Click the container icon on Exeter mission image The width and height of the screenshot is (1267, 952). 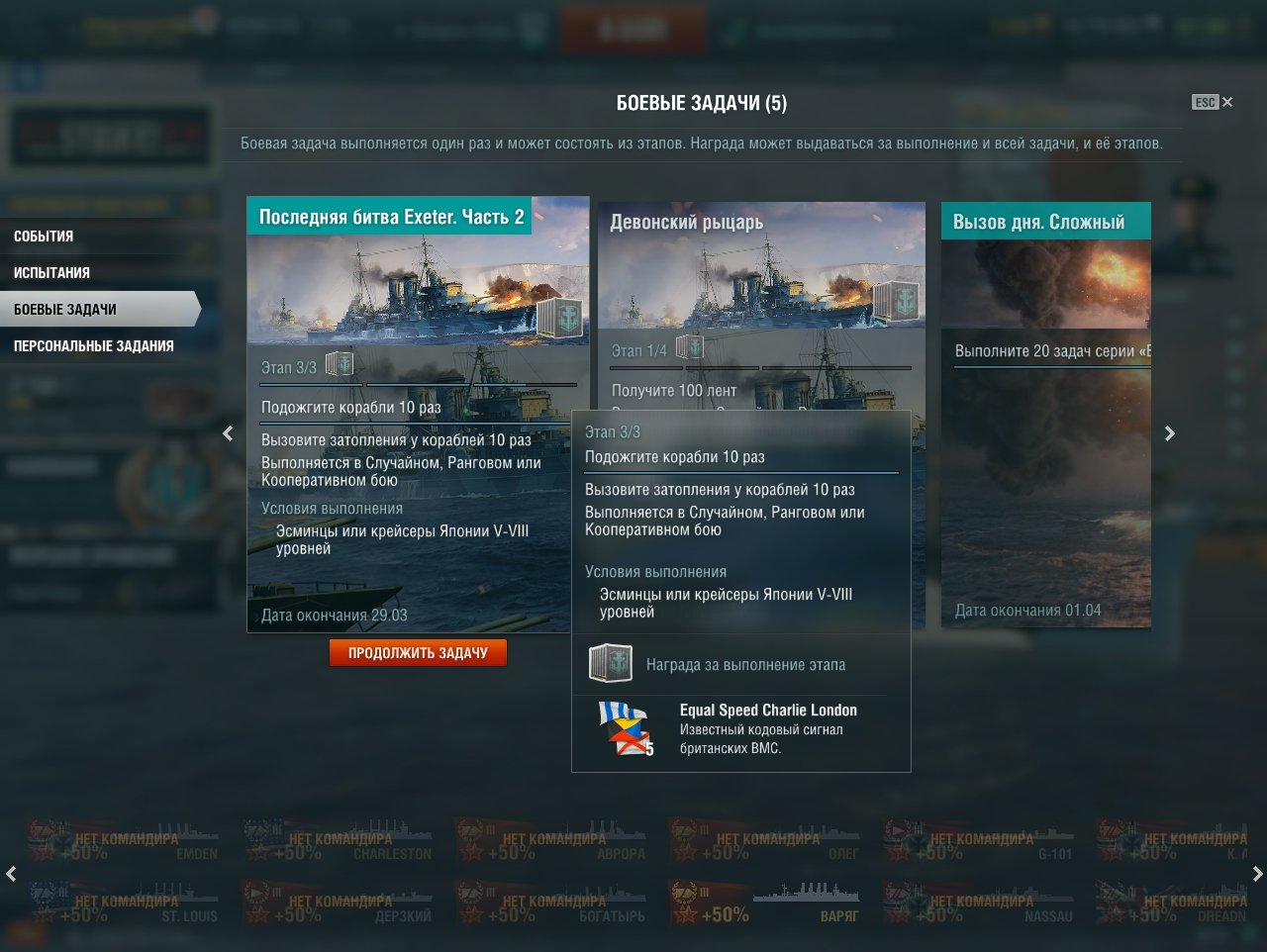pyautogui.click(x=558, y=318)
